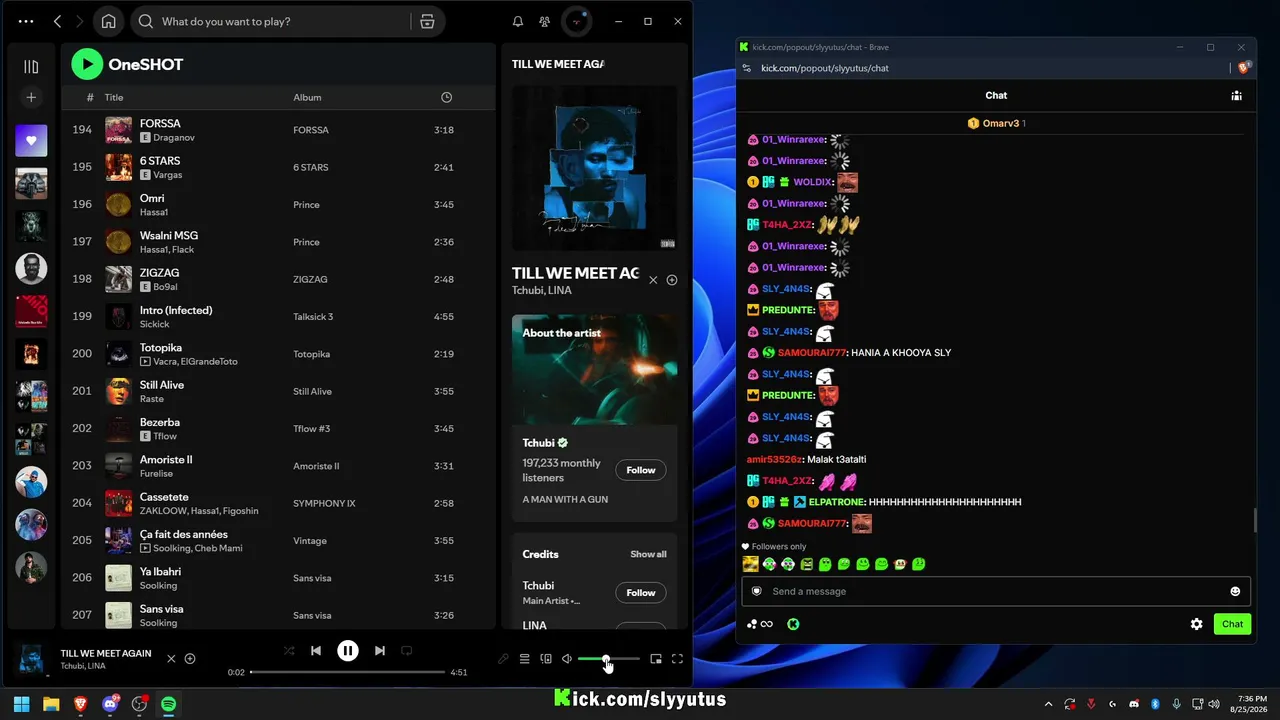Open the Spotify app on the taskbar

168,704
